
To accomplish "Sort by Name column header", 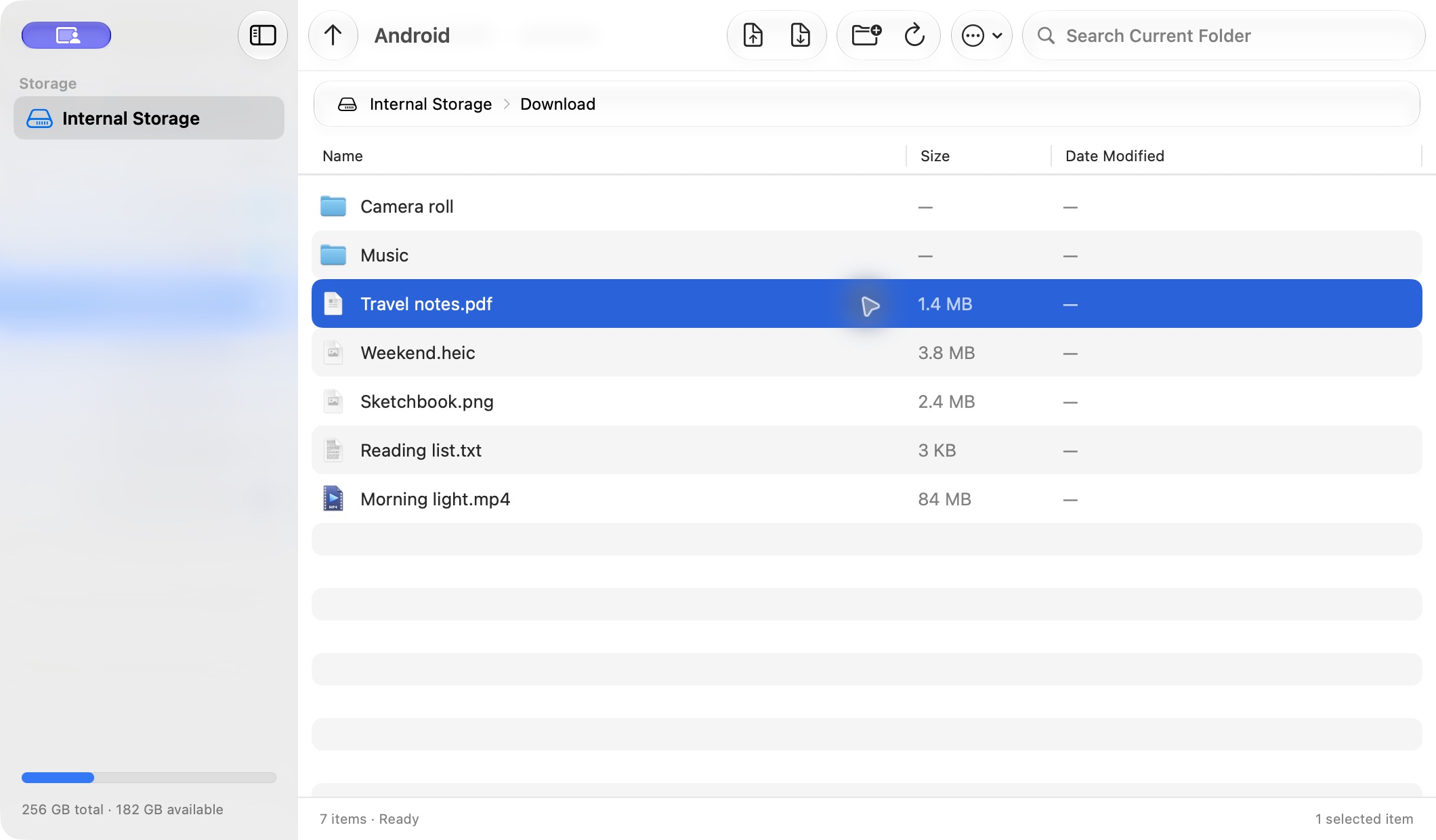I will click(343, 156).
